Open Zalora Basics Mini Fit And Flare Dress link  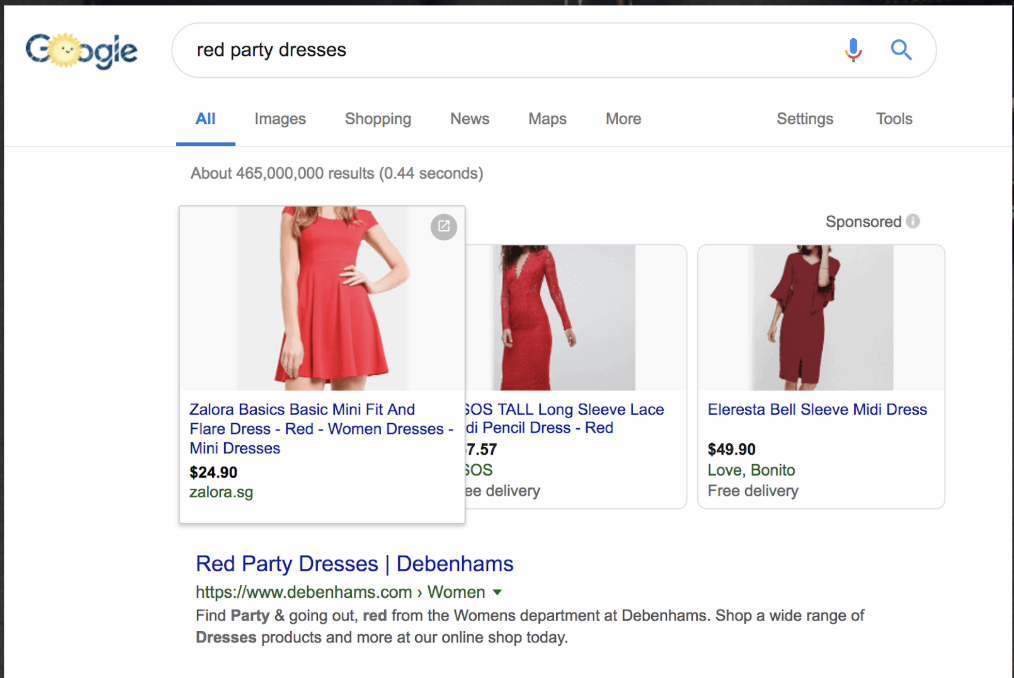[321, 428]
